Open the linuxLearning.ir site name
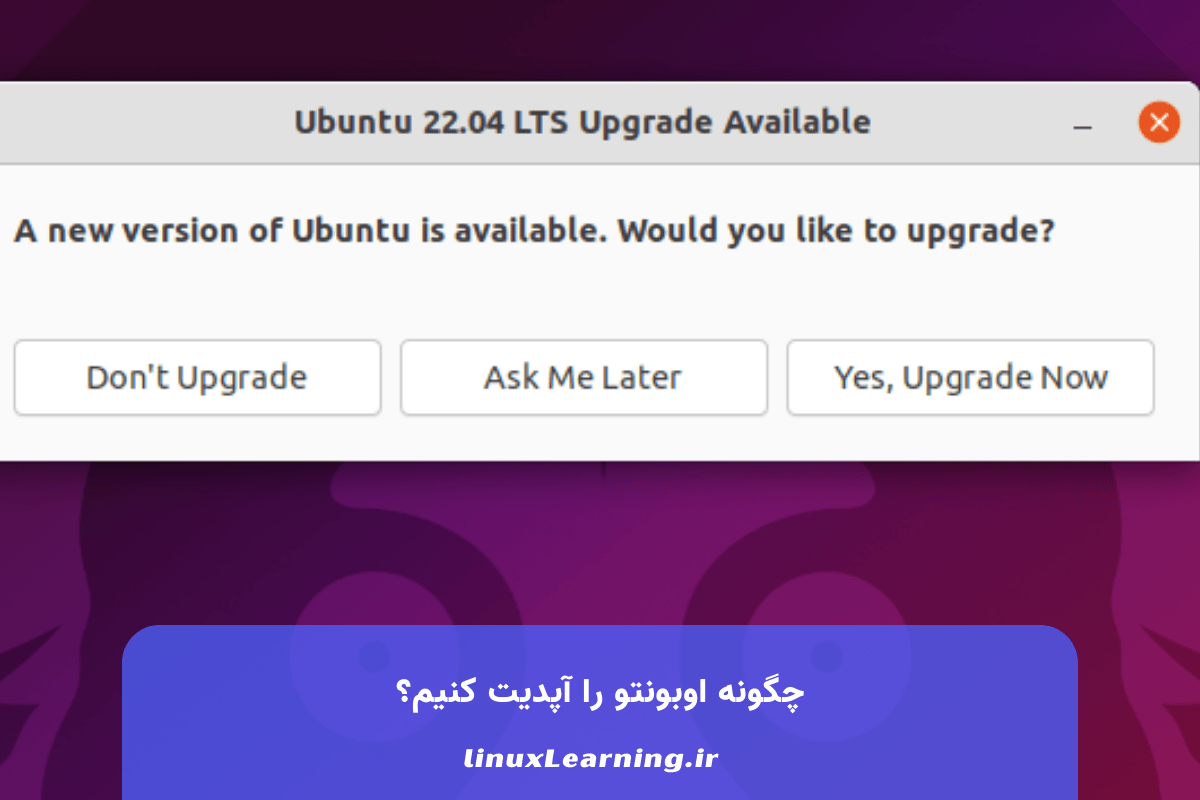 coord(591,759)
